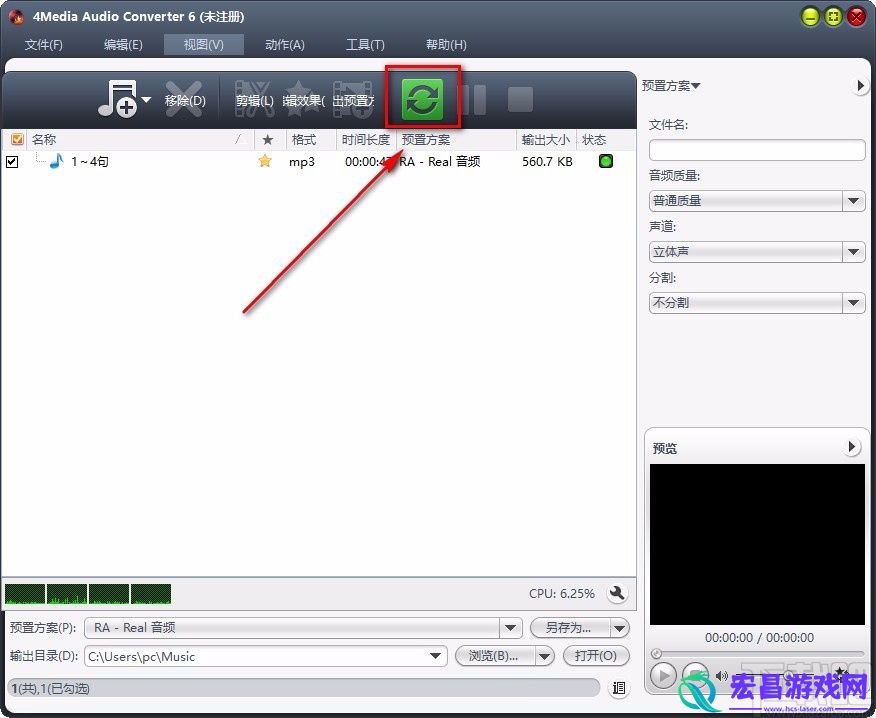Click the speaker volume icon

[x=721, y=676]
